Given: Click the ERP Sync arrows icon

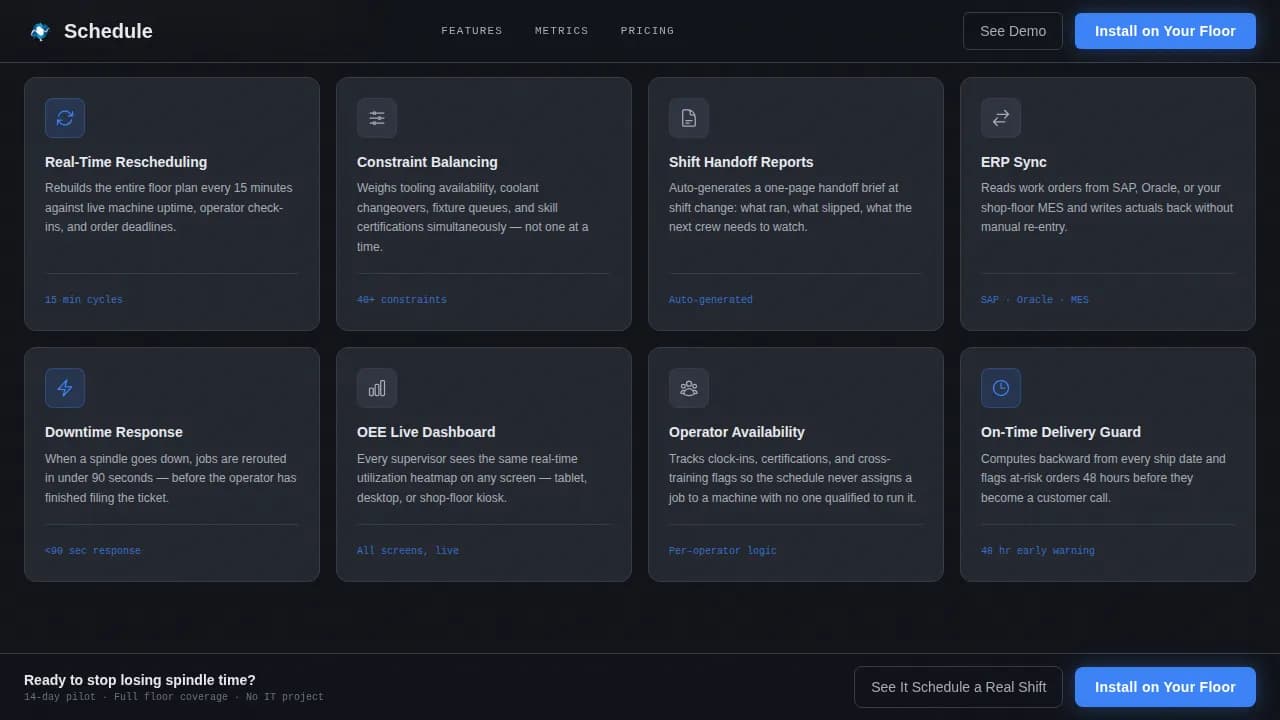Looking at the screenshot, I should [x=1001, y=118].
